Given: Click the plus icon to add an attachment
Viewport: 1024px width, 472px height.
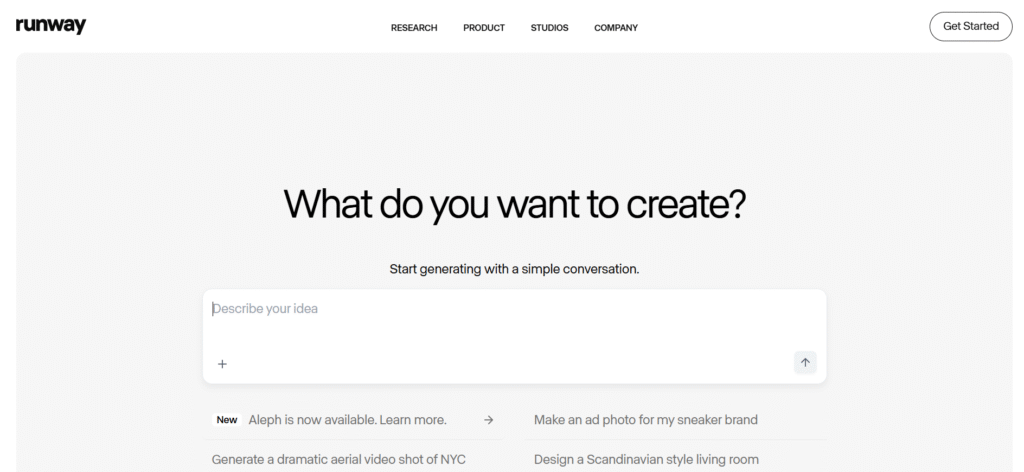Looking at the screenshot, I should click(x=222, y=363).
